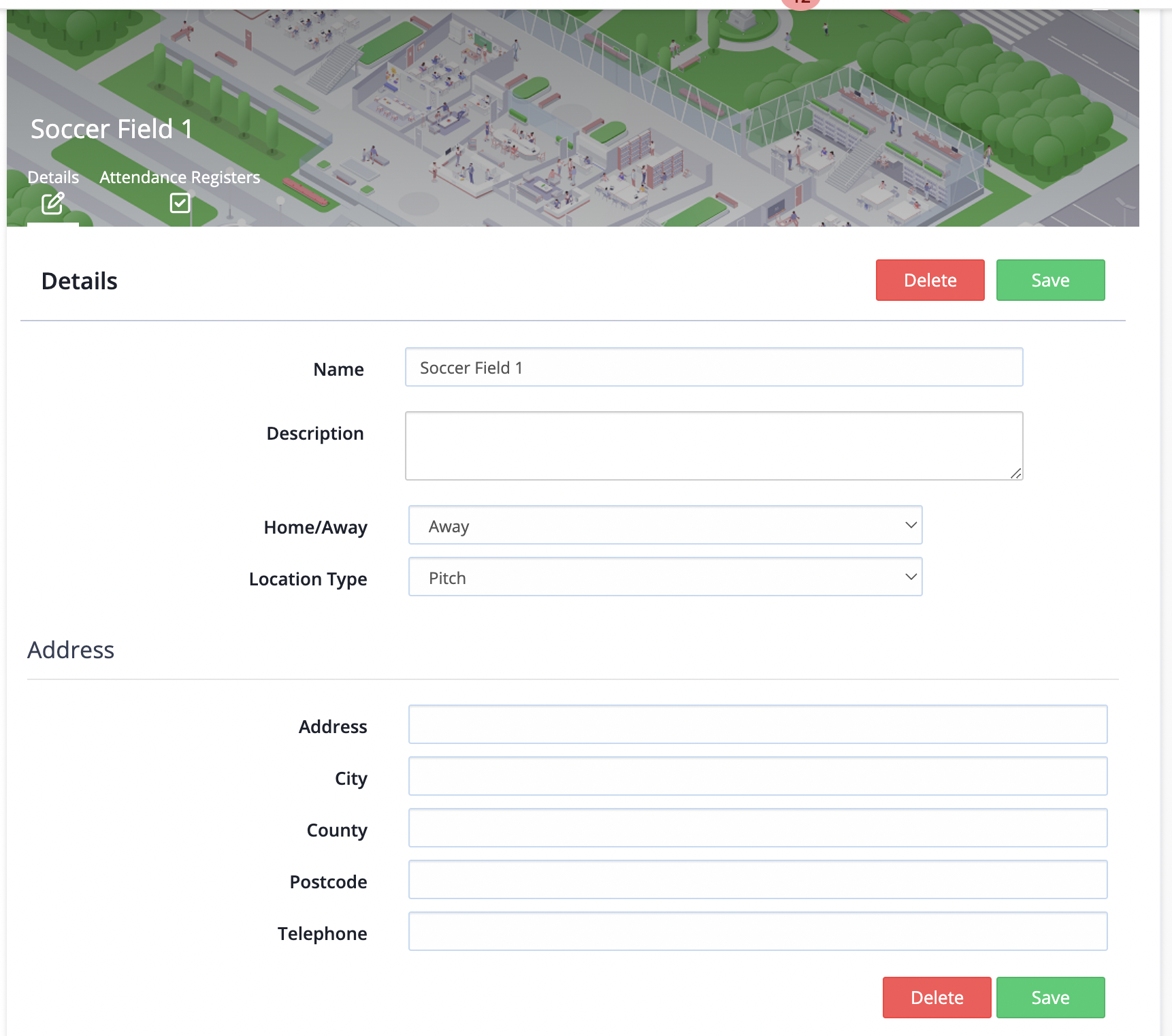Click the Postcode input field
The height and width of the screenshot is (1036, 1172).
point(758,879)
